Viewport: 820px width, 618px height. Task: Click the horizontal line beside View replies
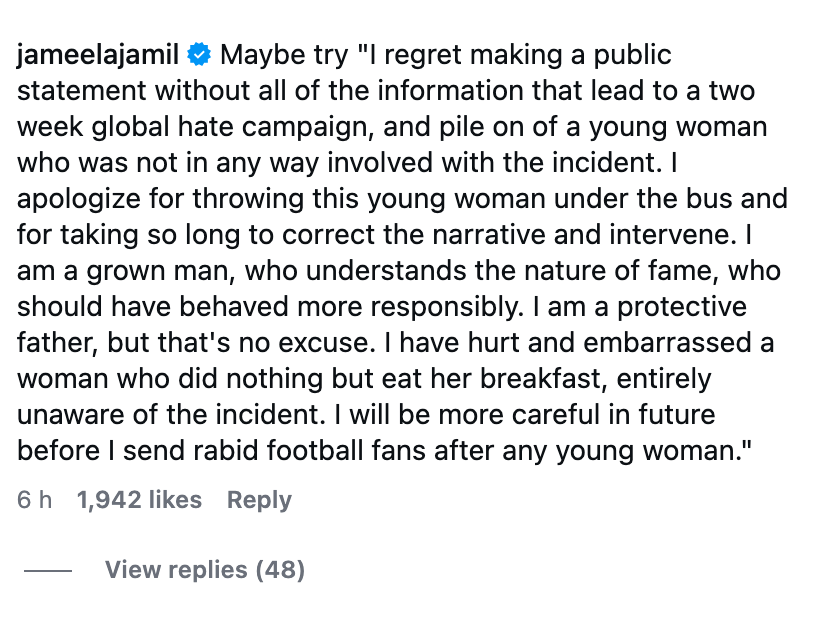[48, 571]
